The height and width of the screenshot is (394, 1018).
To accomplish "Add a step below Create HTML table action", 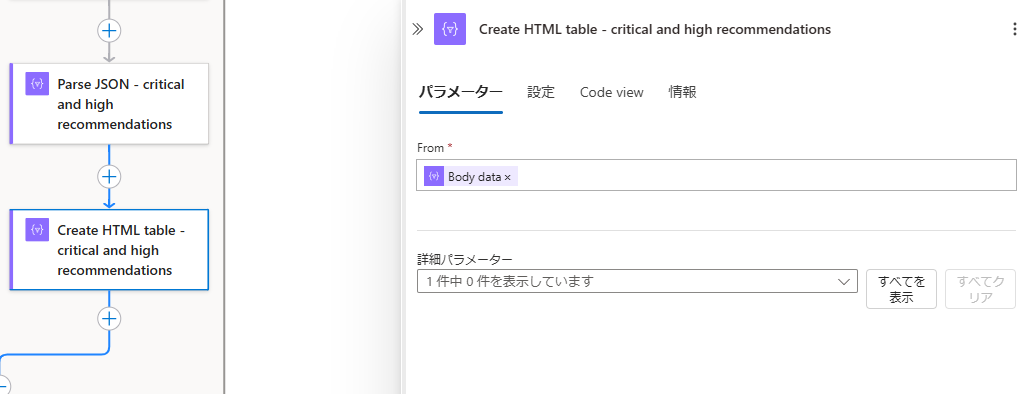I will (109, 319).
